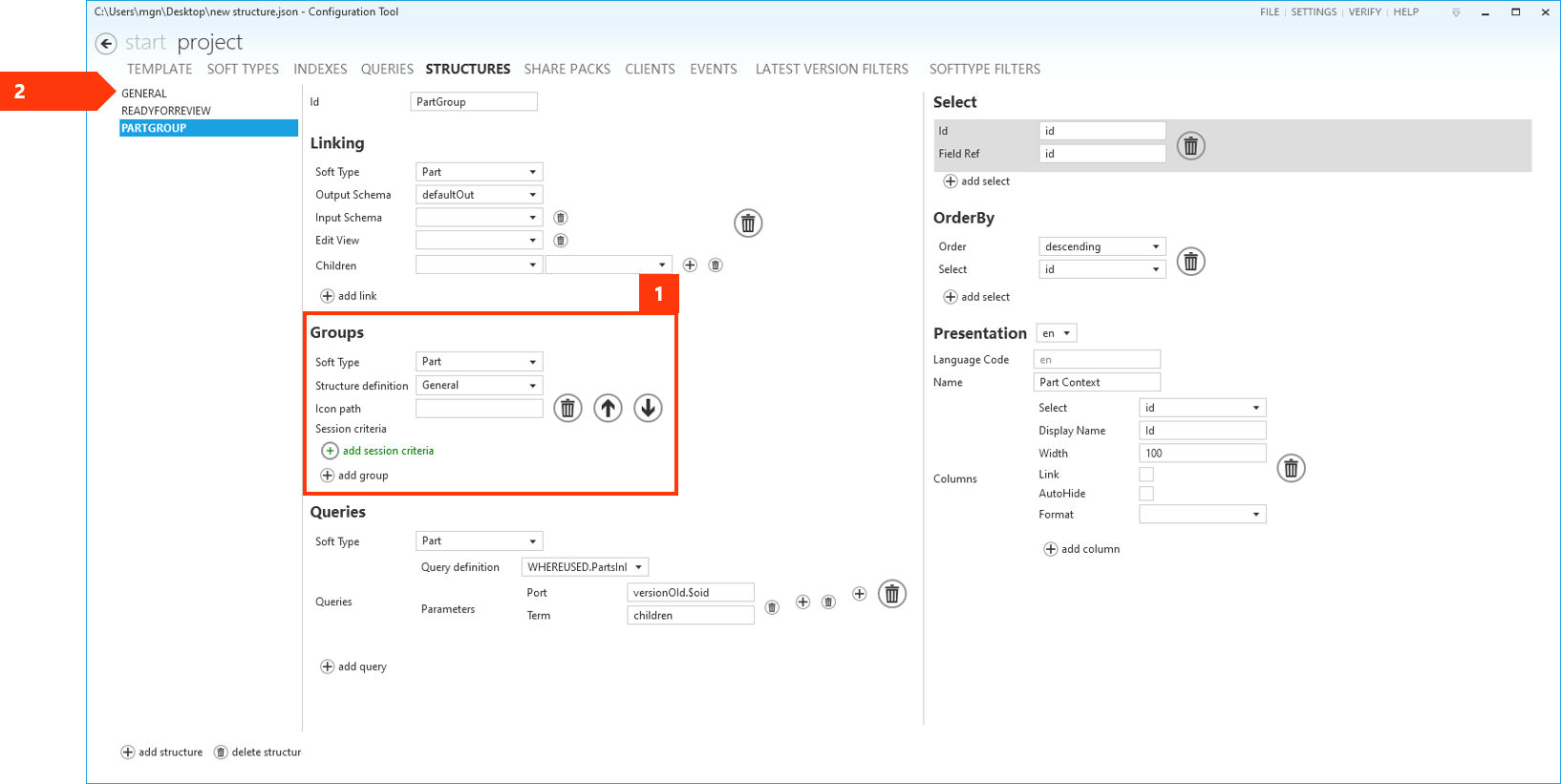The width and height of the screenshot is (1561, 784).
Task: Switch to the SHARE PACKS tab
Action: pos(567,69)
